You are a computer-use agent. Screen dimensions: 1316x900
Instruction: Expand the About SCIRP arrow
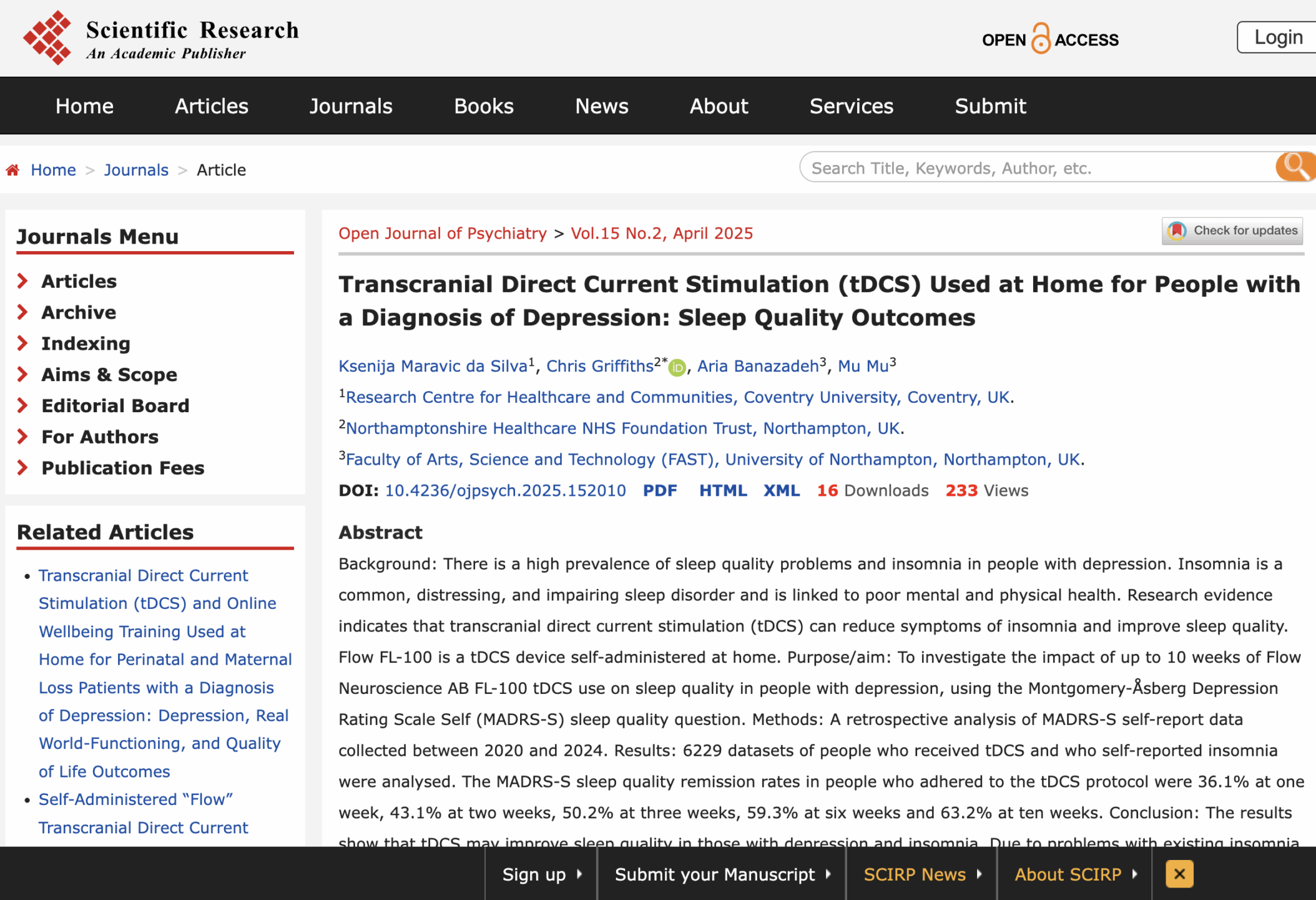(x=1135, y=874)
